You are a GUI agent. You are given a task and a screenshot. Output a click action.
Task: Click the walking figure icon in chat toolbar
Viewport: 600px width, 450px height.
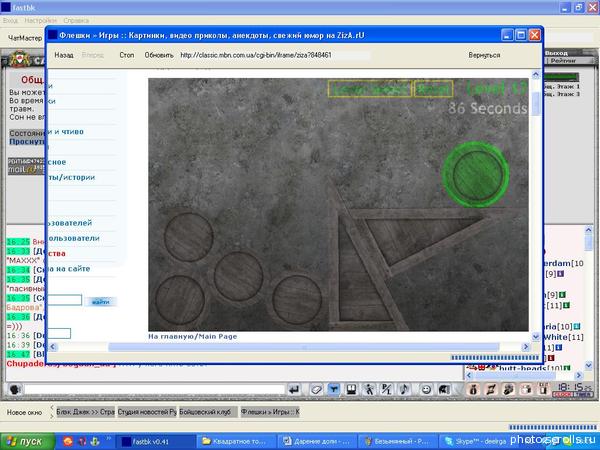[x=369, y=390]
